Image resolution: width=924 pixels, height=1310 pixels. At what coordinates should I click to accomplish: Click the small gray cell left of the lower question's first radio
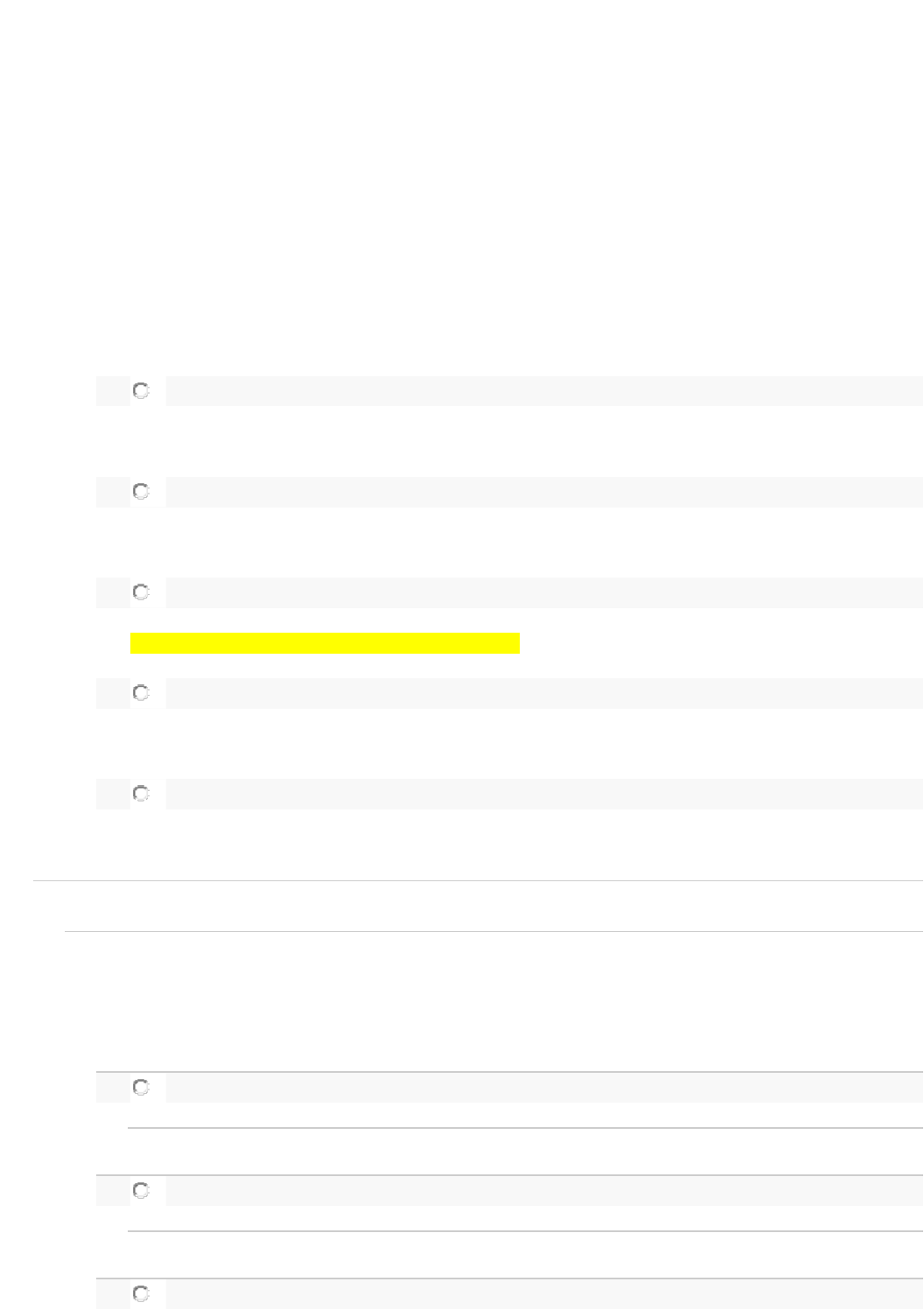pos(112,1088)
